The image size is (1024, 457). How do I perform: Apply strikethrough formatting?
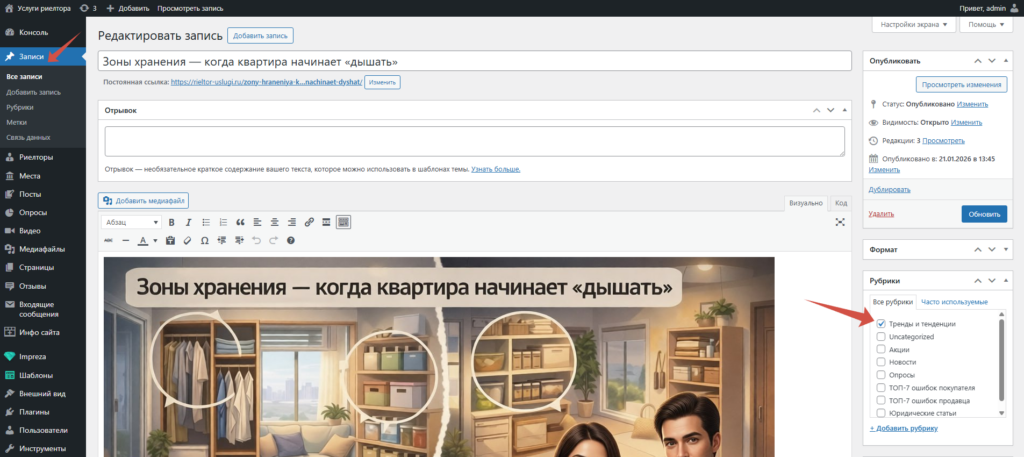coord(108,240)
